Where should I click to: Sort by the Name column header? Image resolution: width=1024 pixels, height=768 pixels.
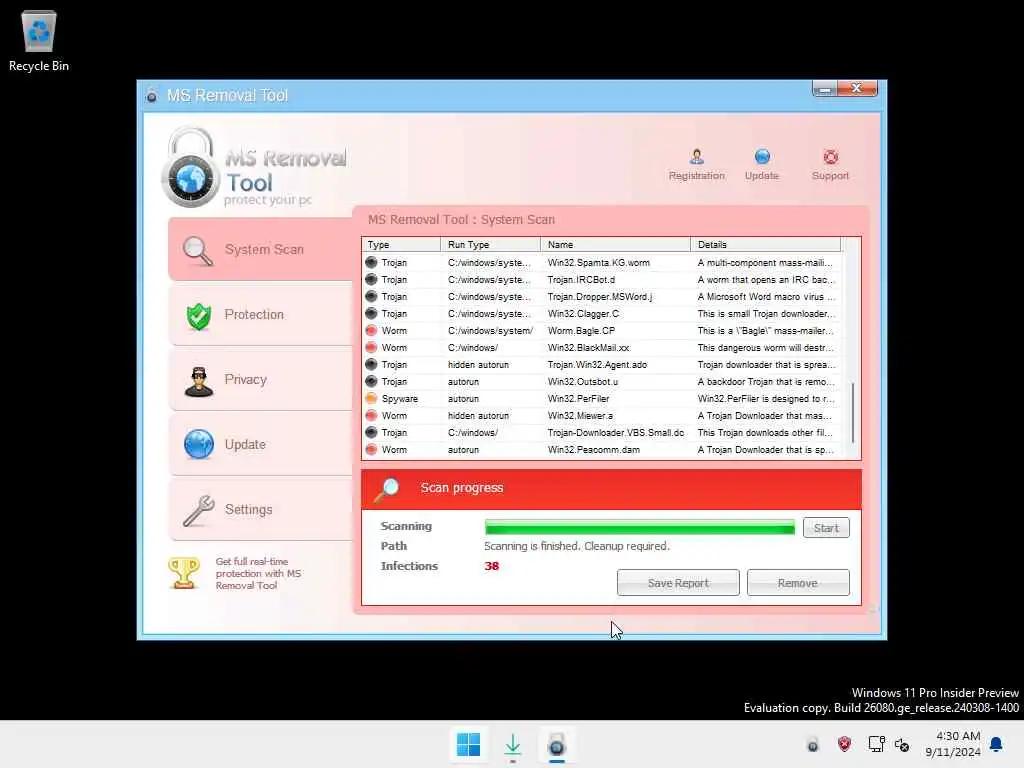(615, 244)
